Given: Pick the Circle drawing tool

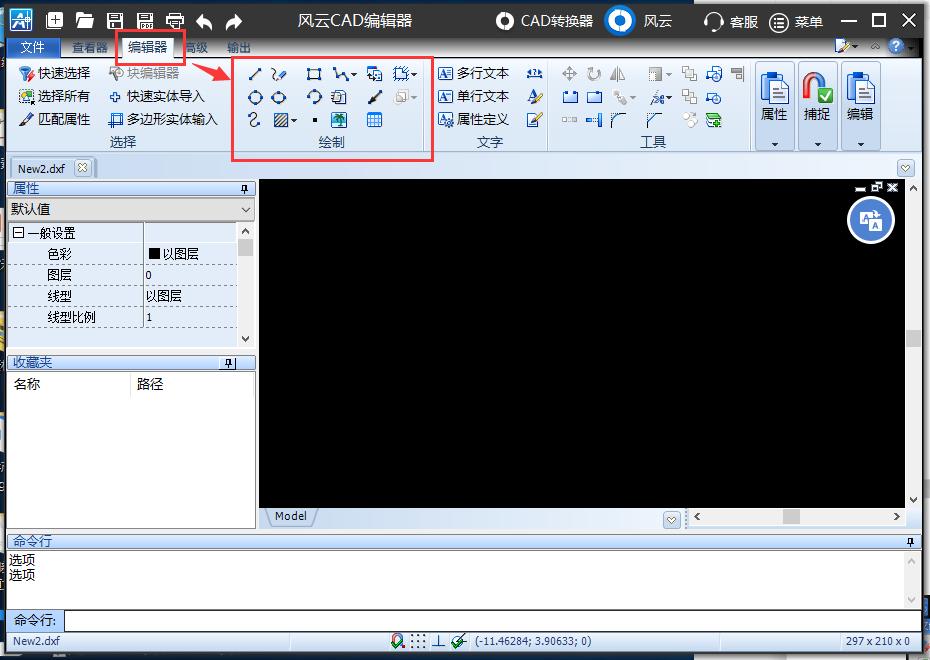Looking at the screenshot, I should [255, 97].
